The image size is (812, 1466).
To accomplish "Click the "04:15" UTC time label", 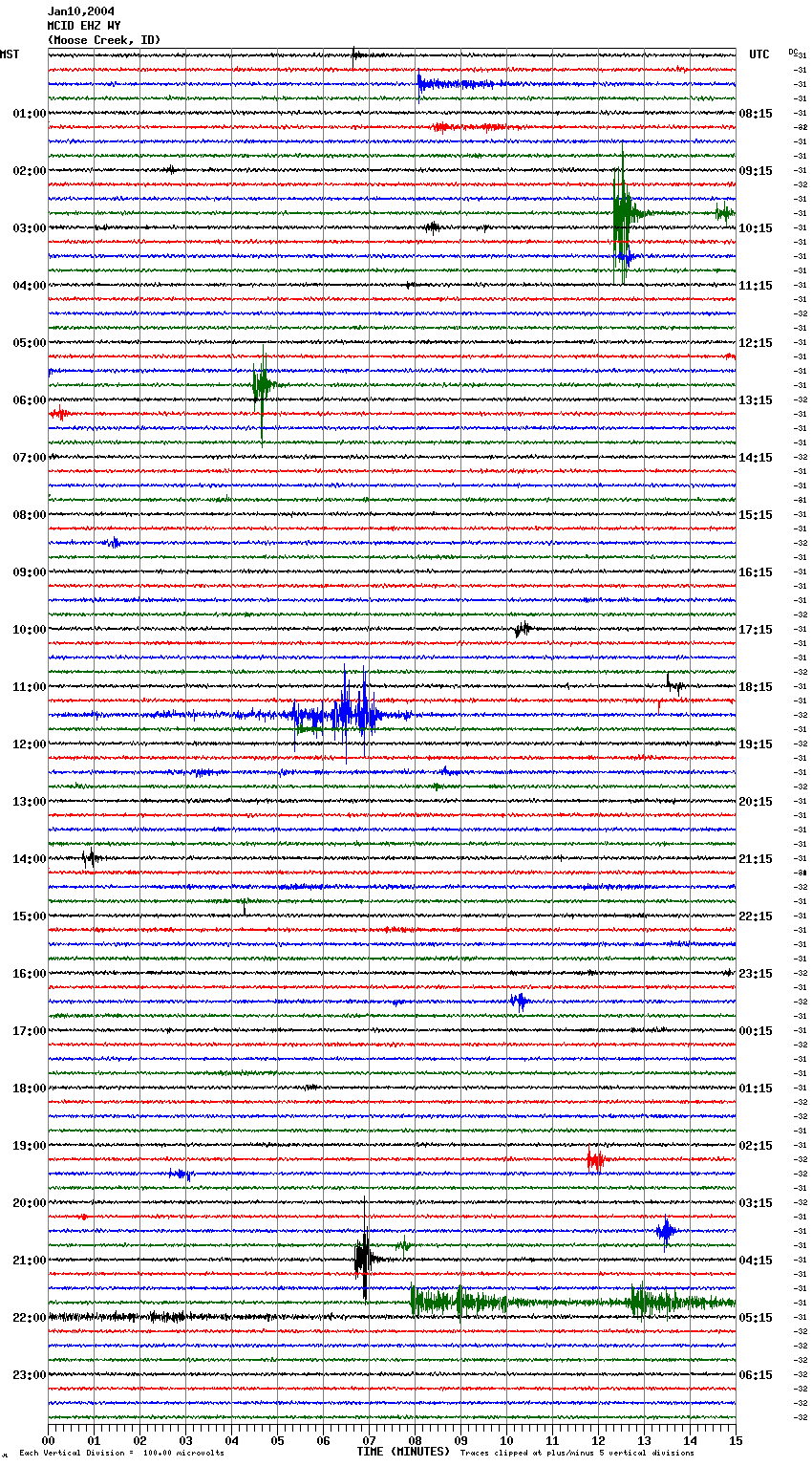I will point(756,1261).
